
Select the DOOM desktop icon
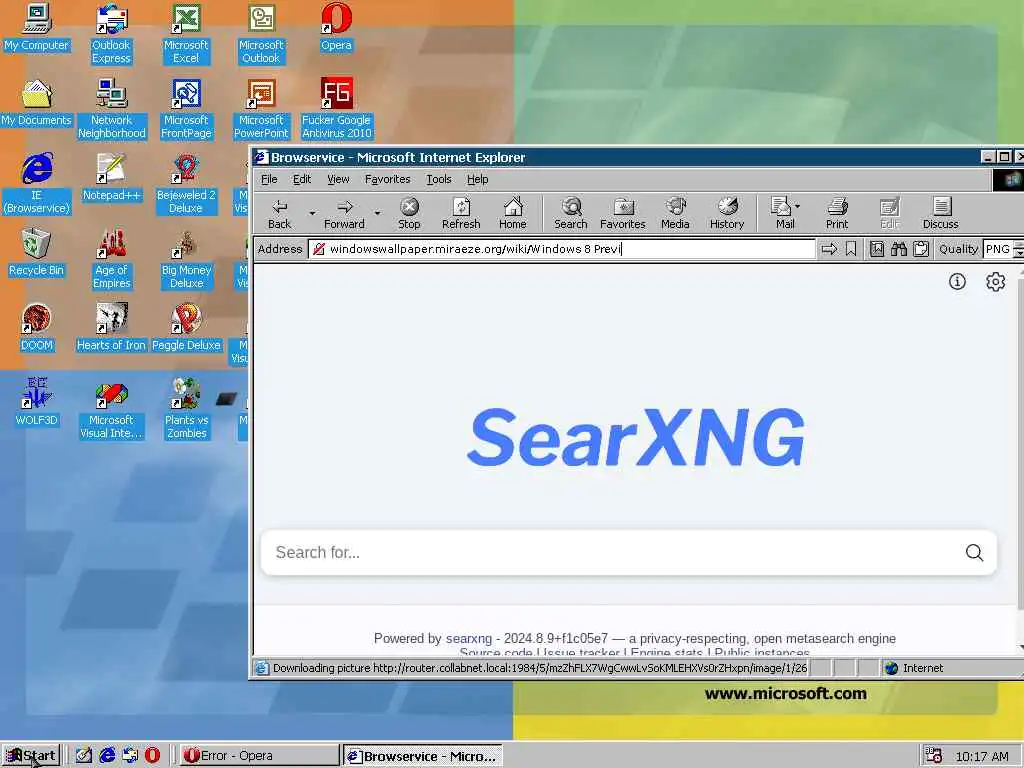pyautogui.click(x=36, y=328)
